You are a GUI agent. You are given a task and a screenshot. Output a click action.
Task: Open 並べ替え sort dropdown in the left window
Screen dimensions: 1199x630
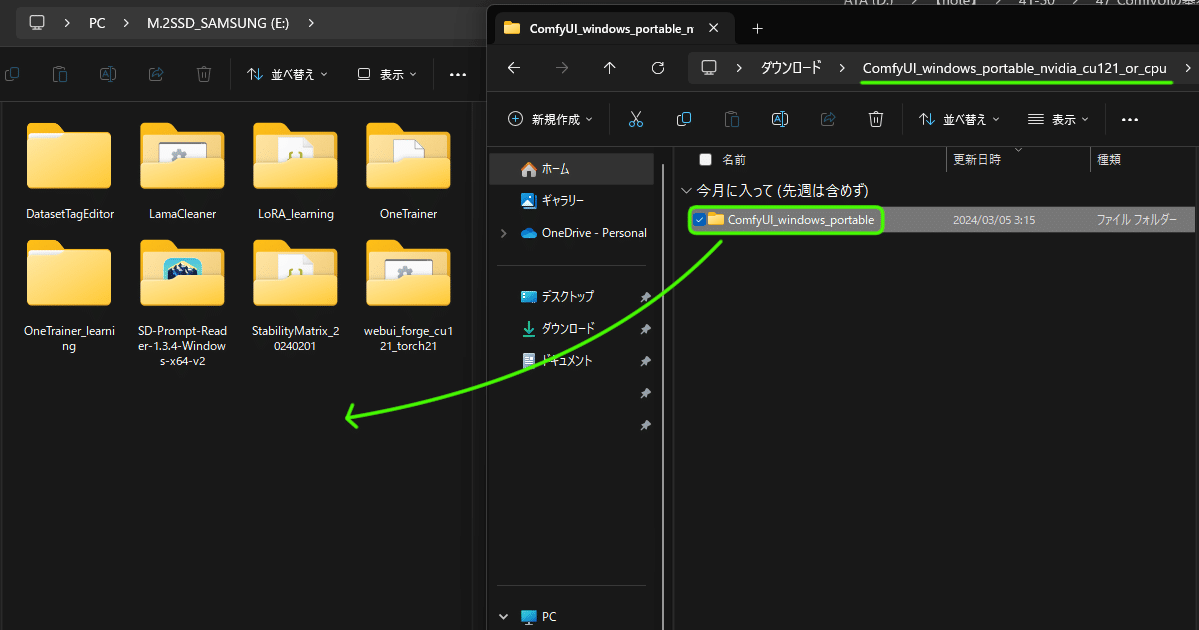tap(288, 74)
